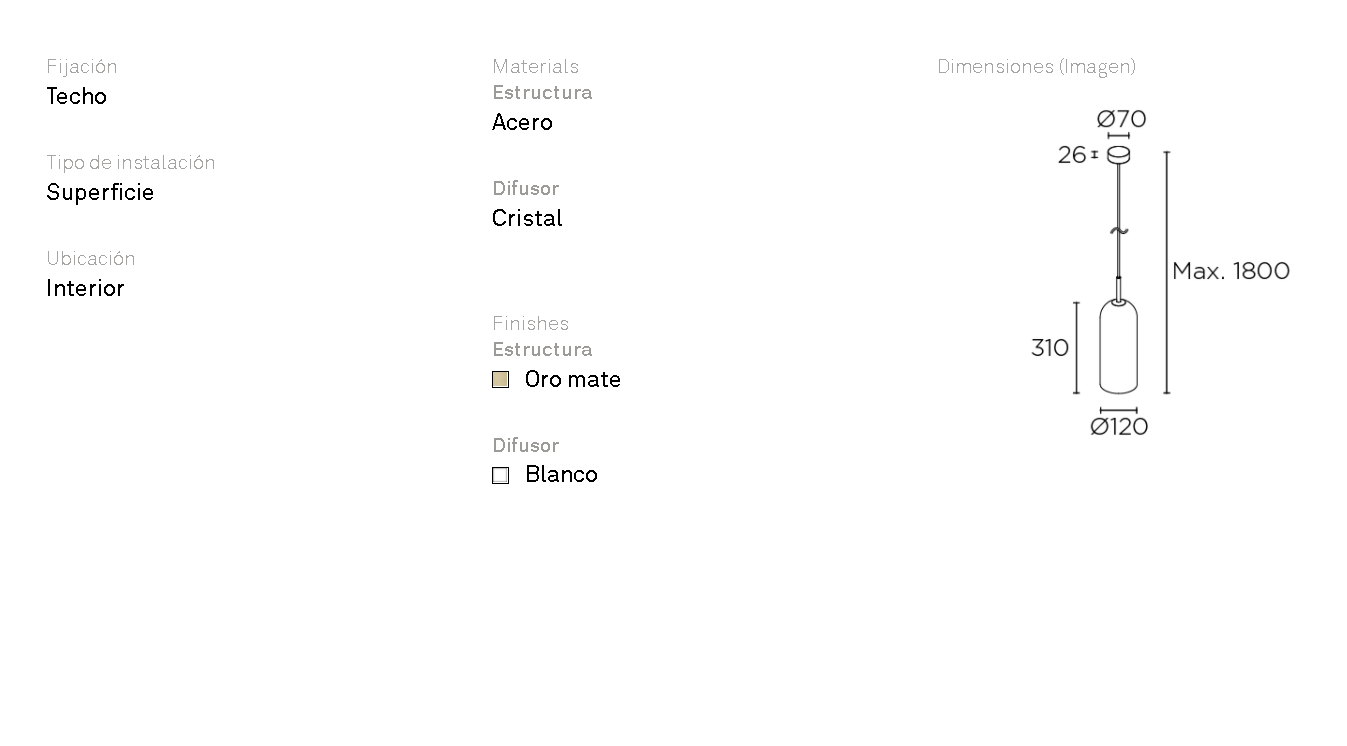Click the Dimensiones (Imagen) heading

(x=1036, y=67)
